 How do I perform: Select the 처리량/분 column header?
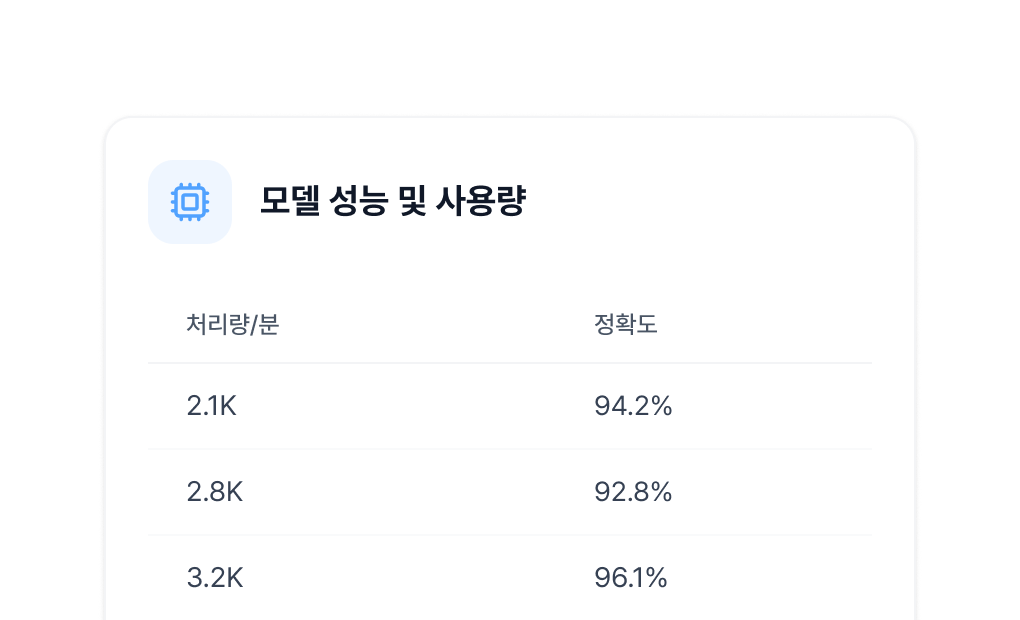click(x=232, y=325)
